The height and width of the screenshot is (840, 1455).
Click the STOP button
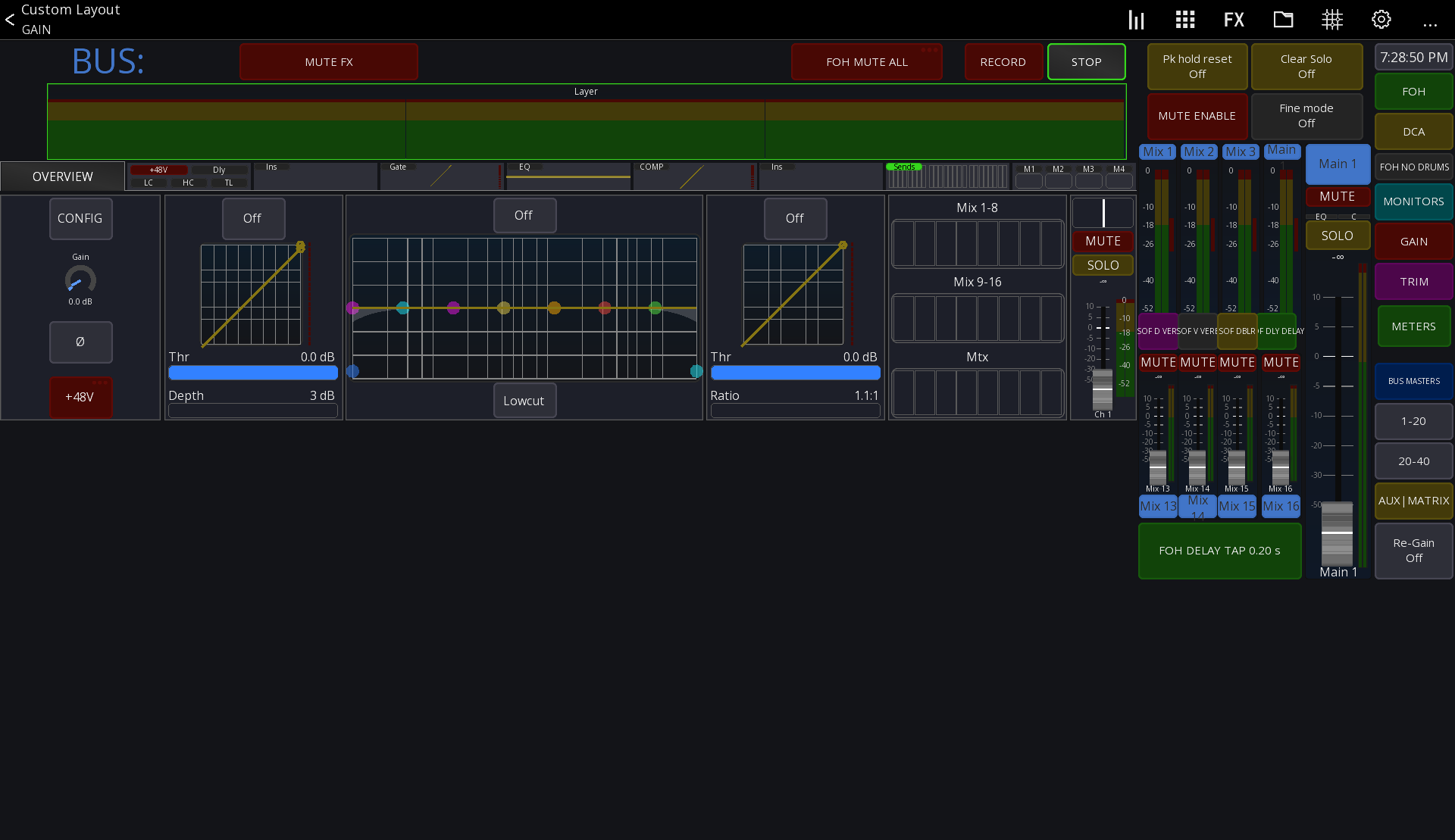(1087, 62)
